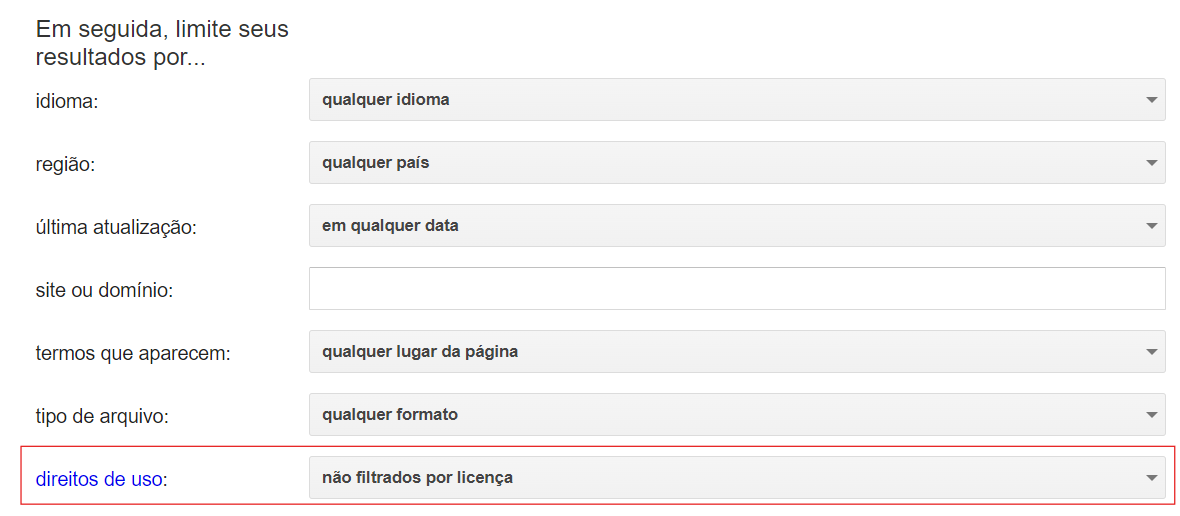Expand the 'qualquer país' region selector

coord(737,162)
